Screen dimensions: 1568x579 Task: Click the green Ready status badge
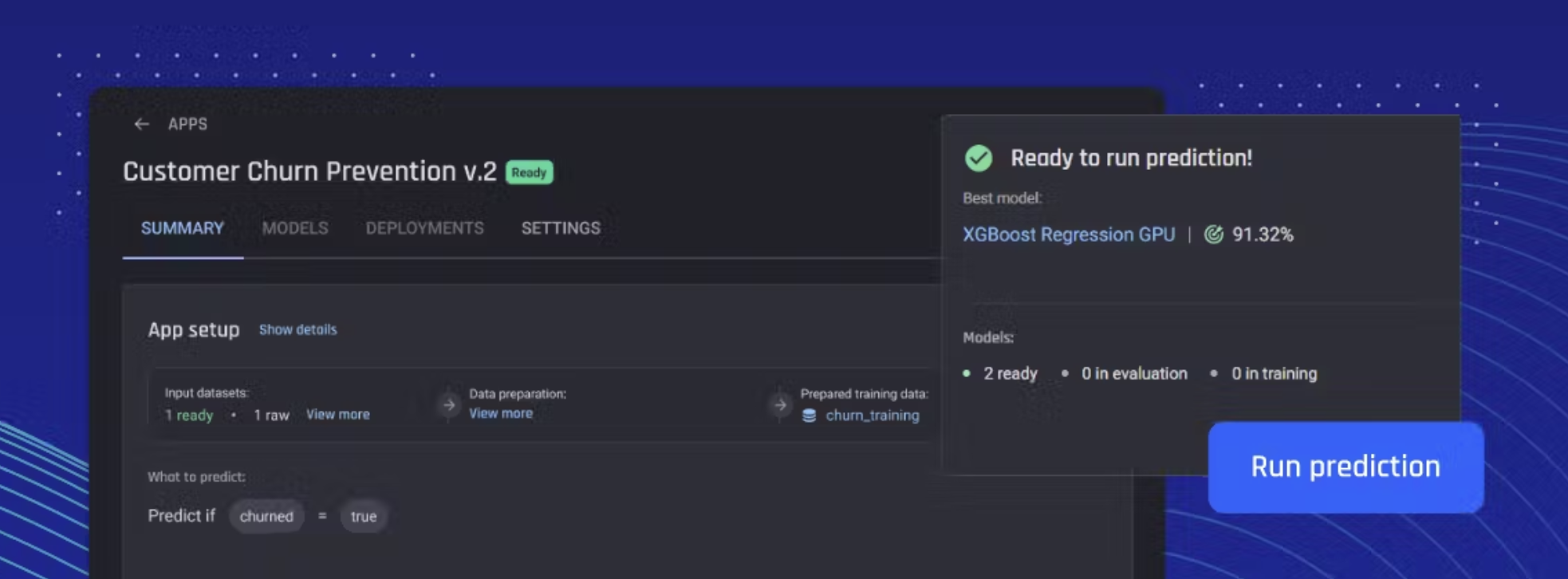(x=529, y=172)
